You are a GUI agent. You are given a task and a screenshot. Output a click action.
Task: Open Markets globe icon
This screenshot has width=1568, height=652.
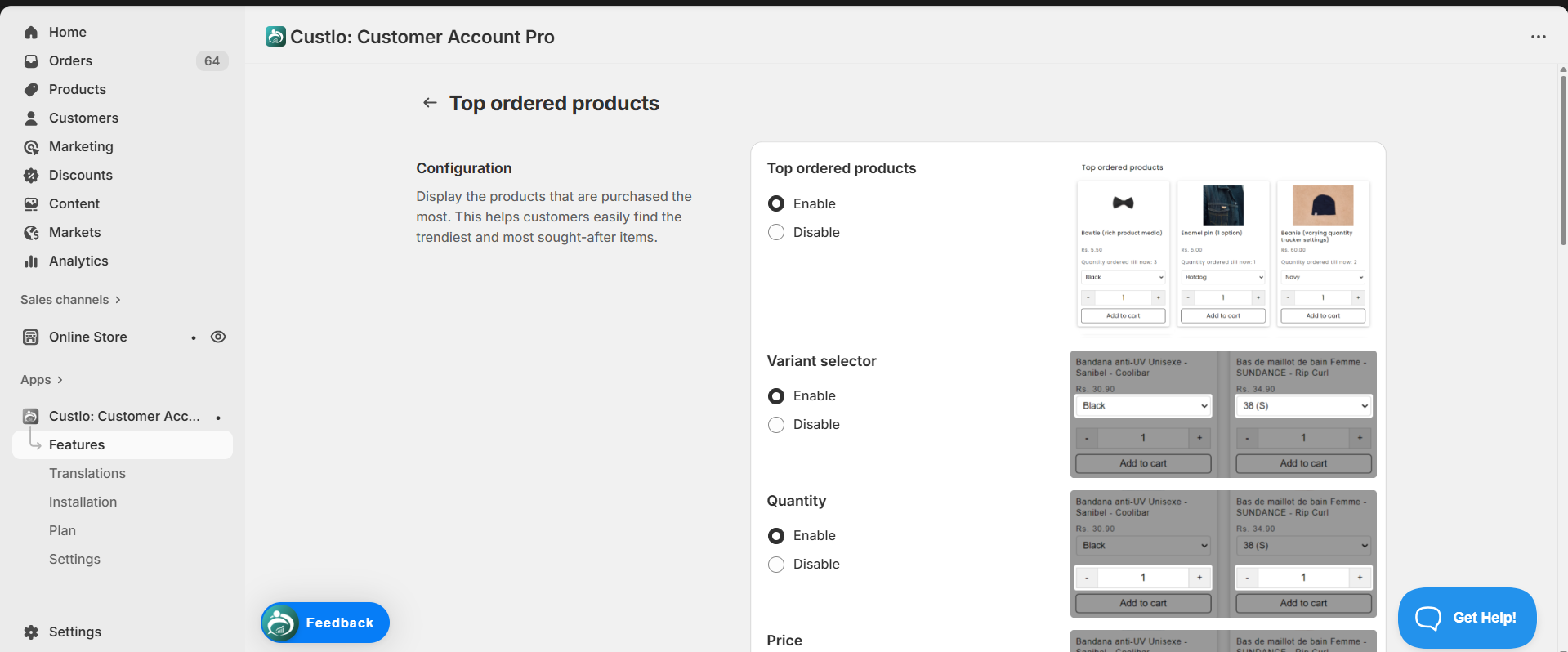(x=31, y=233)
